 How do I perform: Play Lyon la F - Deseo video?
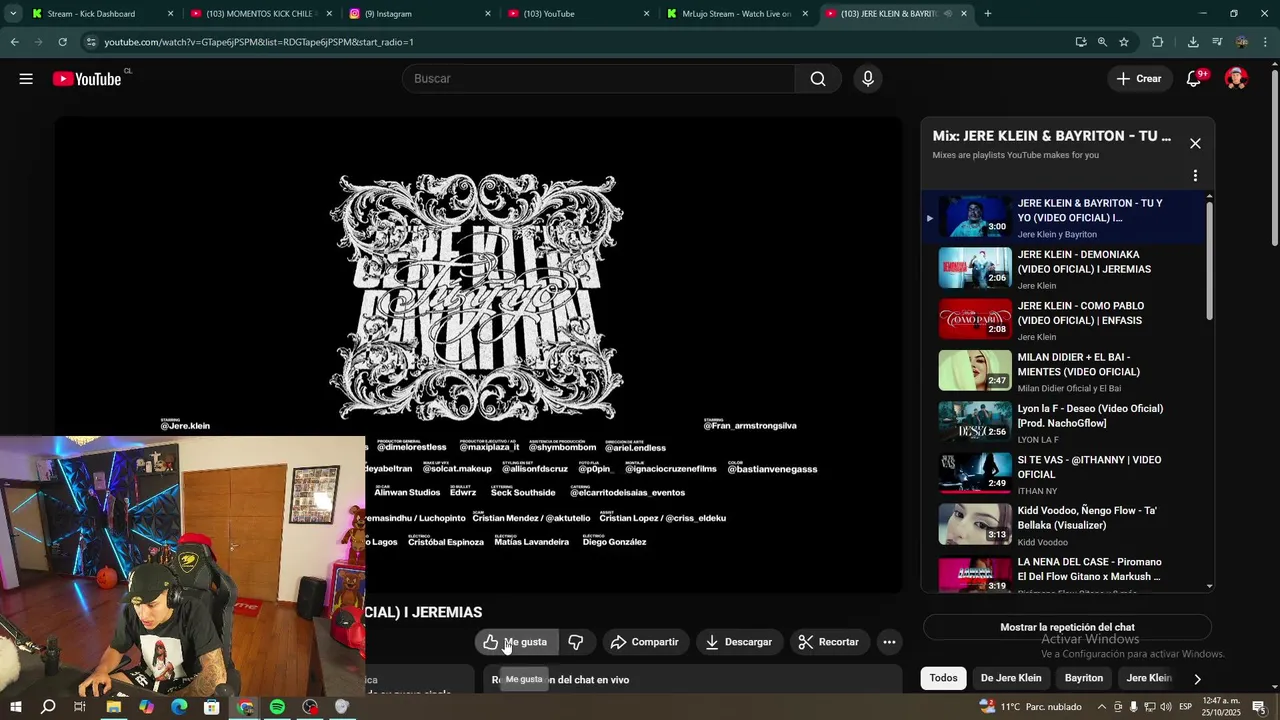pyautogui.click(x=1063, y=423)
